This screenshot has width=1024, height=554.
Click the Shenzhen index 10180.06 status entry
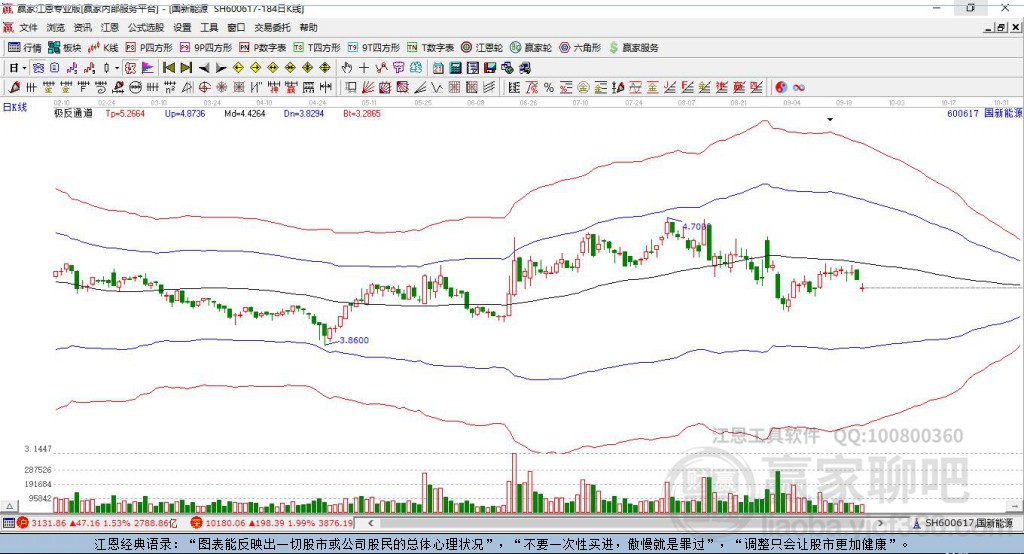pos(272,523)
